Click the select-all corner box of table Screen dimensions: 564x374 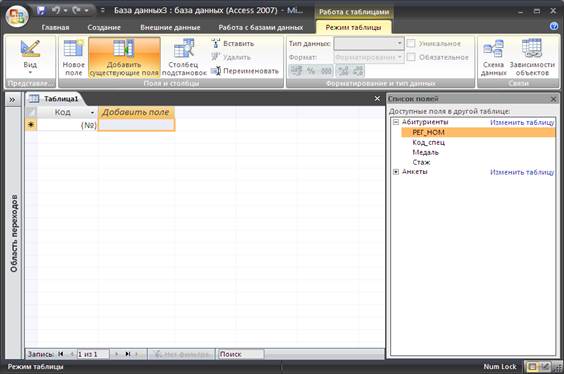[x=31, y=112]
